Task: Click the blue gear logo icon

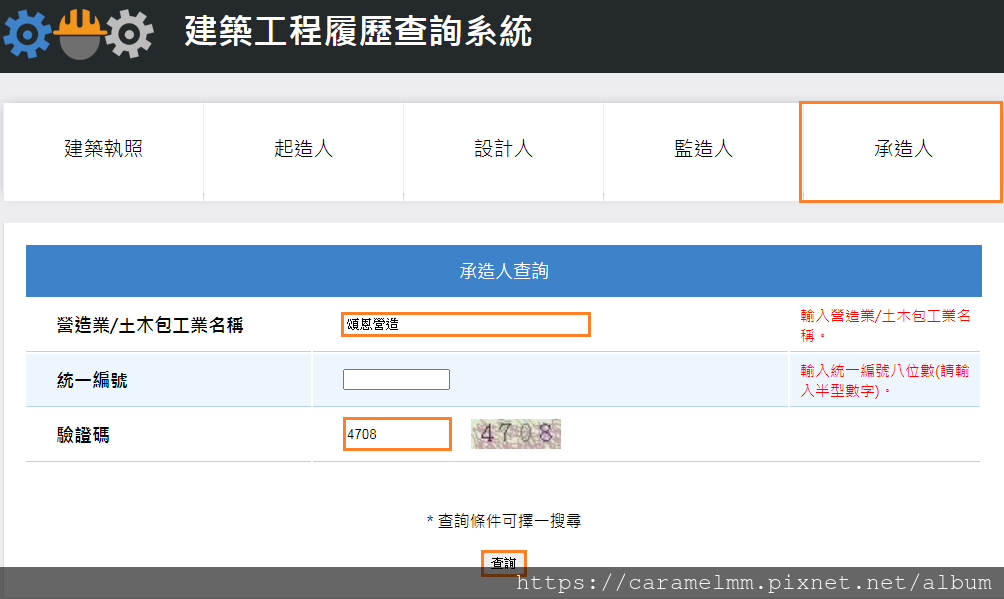Action: 27,34
